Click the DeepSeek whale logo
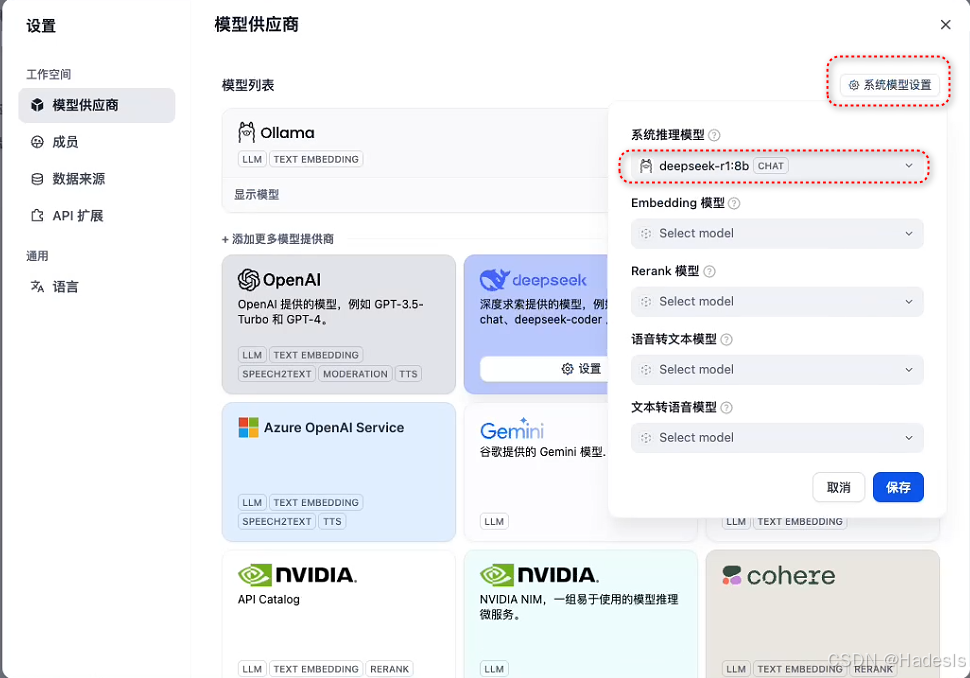Viewport: 970px width, 678px height. click(x=494, y=280)
